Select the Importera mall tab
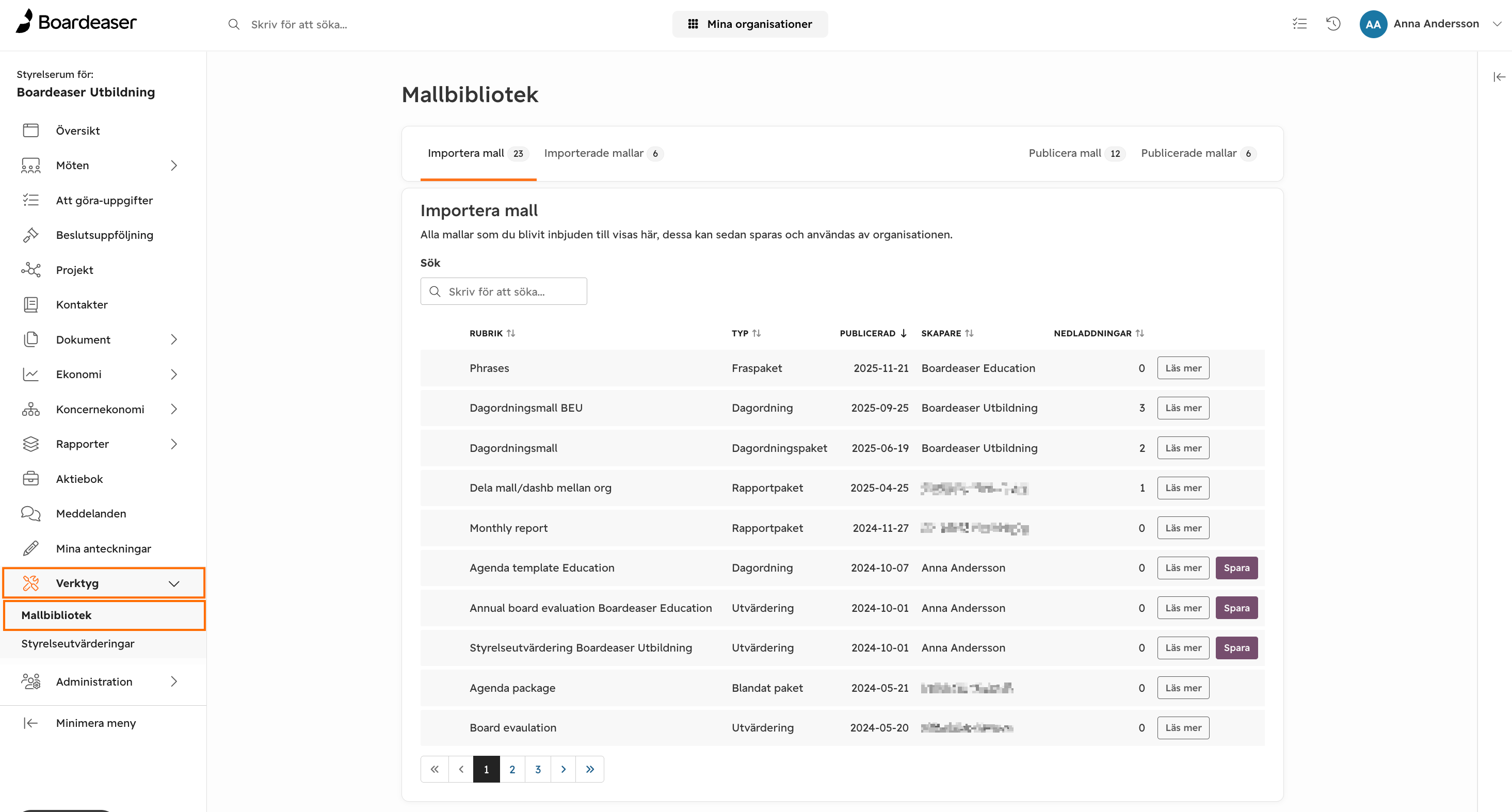Screen dimensions: 1512x812 [478, 153]
